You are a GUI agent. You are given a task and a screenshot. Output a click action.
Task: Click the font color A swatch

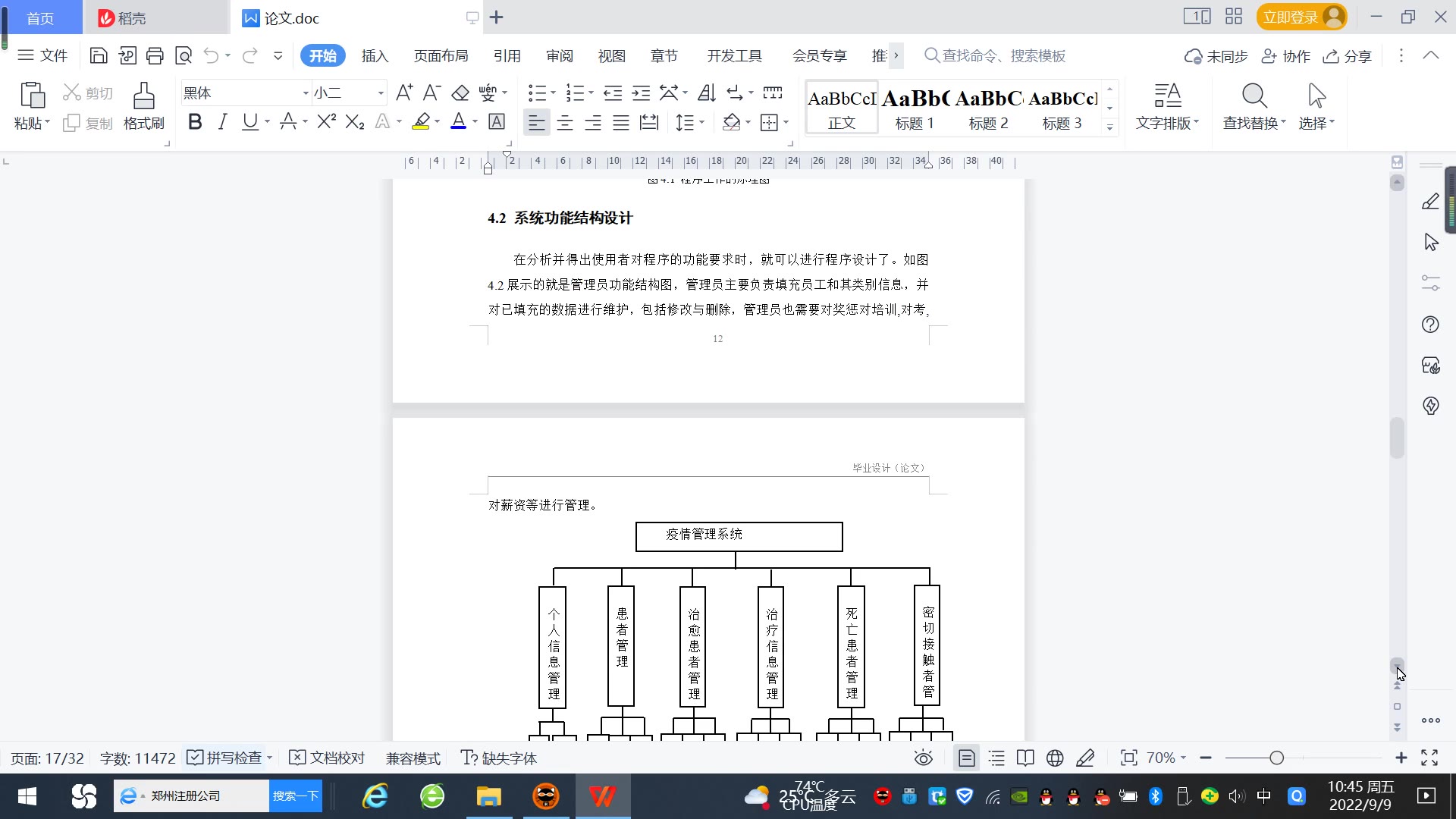tap(458, 121)
